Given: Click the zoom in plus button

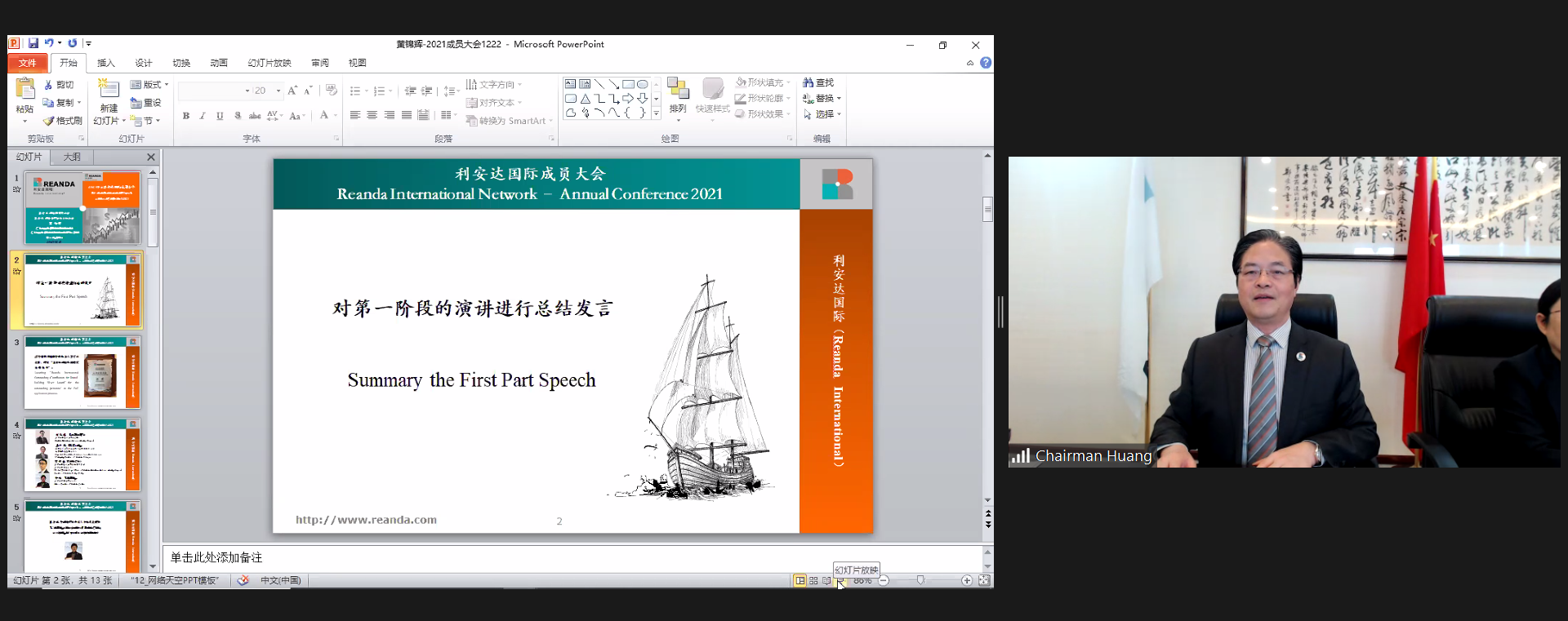Looking at the screenshot, I should click(x=967, y=580).
